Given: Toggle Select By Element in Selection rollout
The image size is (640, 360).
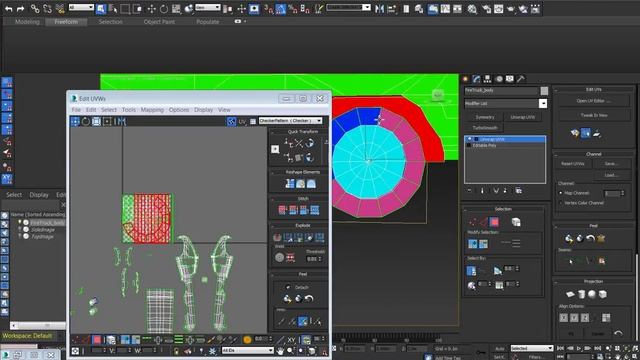Looking at the screenshot, I should pos(516,222).
